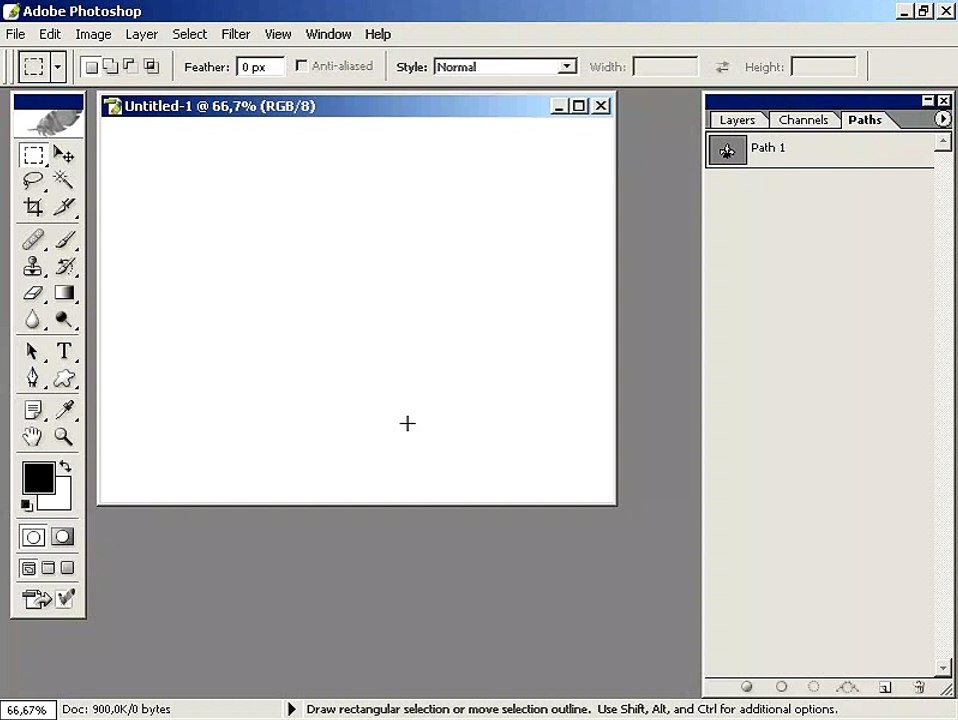Choose Intersect with selection mode

point(151,67)
